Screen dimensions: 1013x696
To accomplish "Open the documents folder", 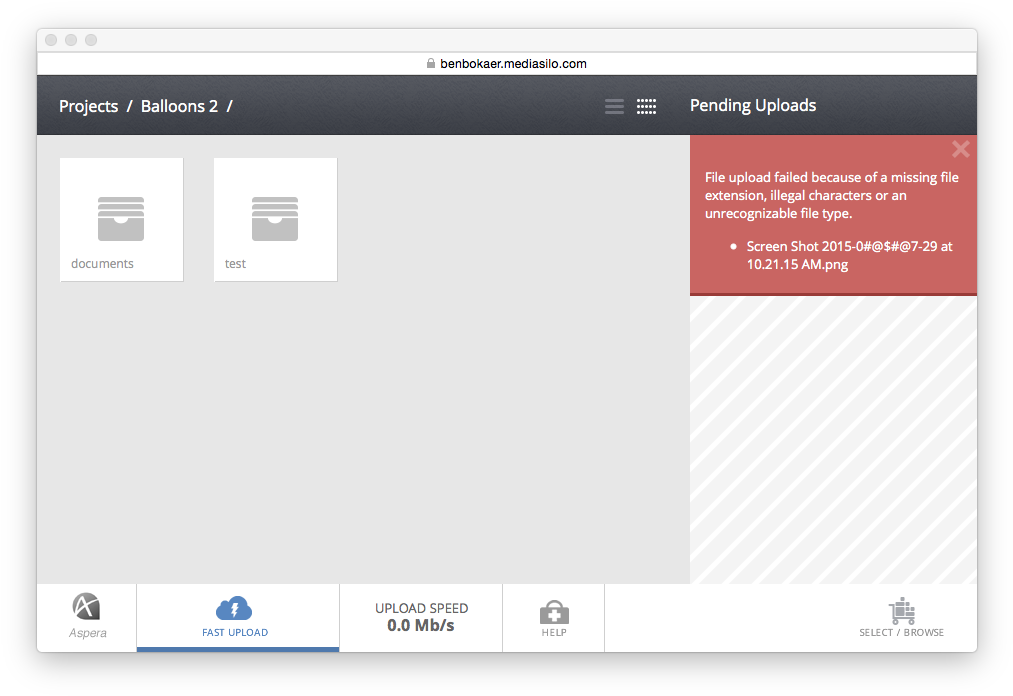I will point(121,220).
